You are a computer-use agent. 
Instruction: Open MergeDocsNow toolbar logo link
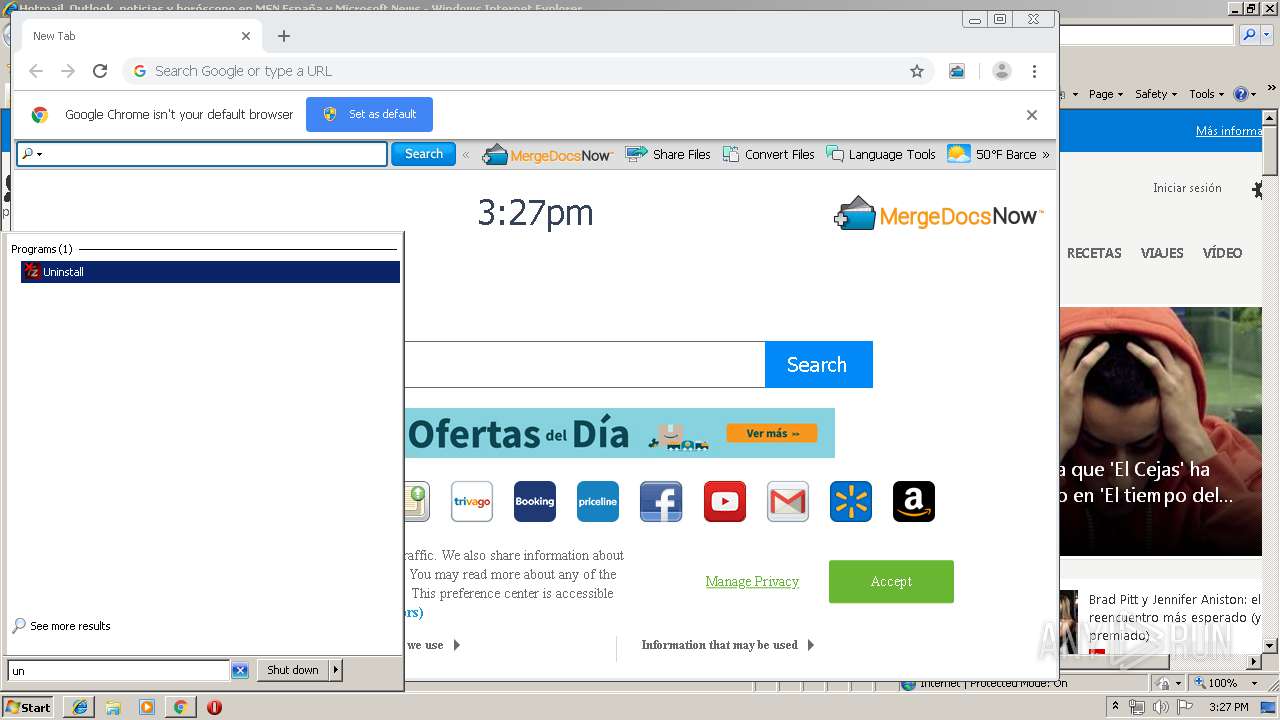(x=547, y=155)
